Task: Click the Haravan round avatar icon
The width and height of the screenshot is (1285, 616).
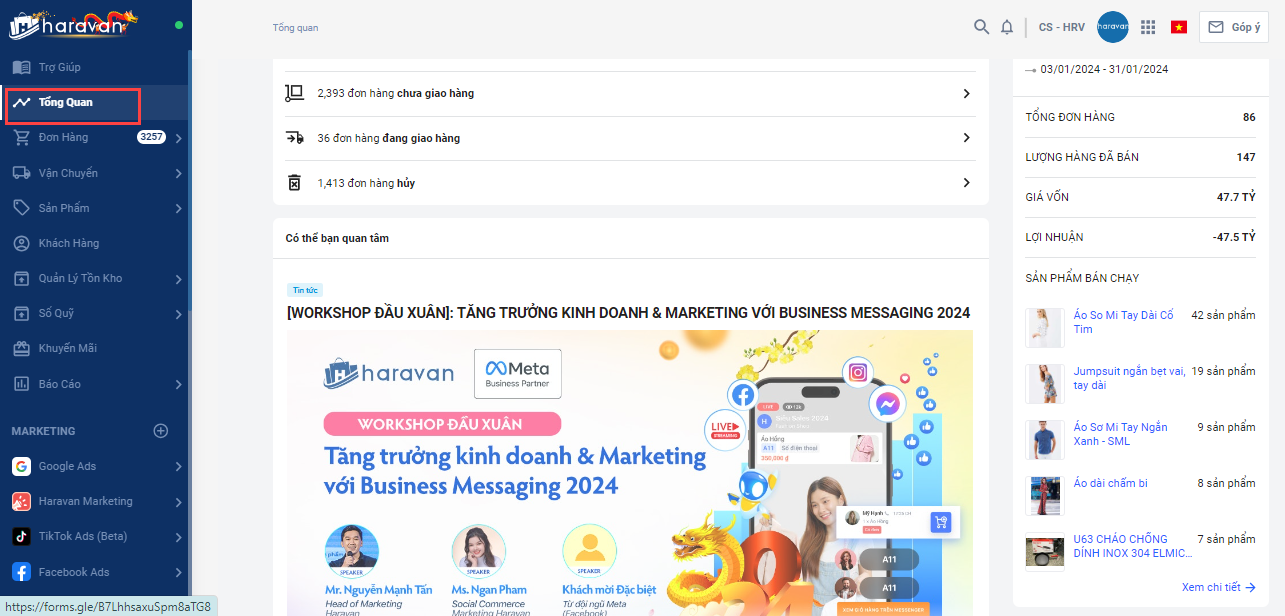Action: pos(1113,27)
